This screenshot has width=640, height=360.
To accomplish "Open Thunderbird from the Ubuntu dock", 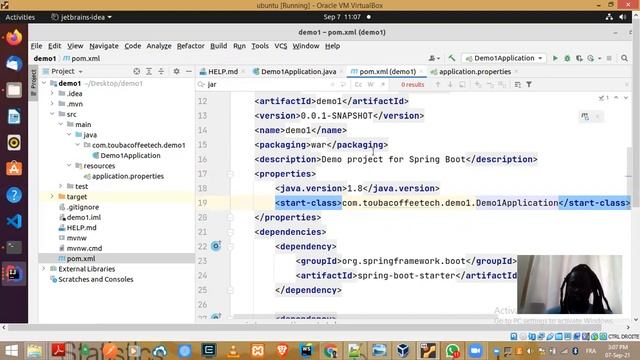I will 14,64.
